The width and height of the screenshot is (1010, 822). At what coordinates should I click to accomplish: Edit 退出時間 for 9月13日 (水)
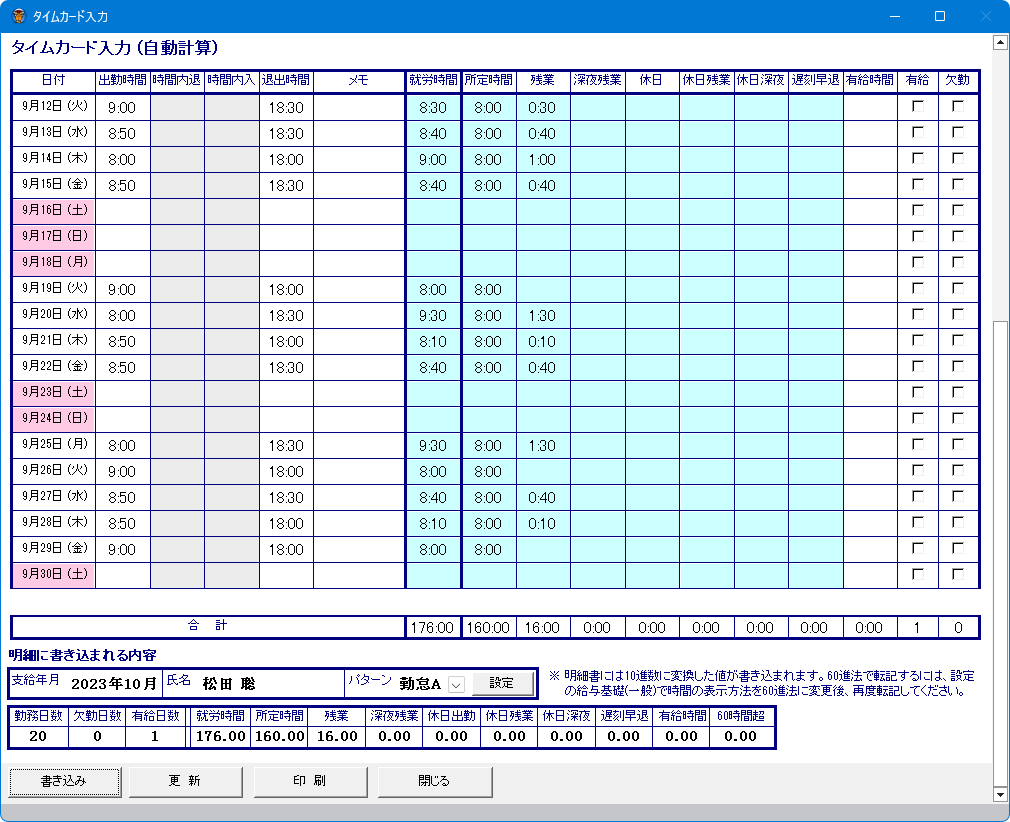[x=286, y=133]
